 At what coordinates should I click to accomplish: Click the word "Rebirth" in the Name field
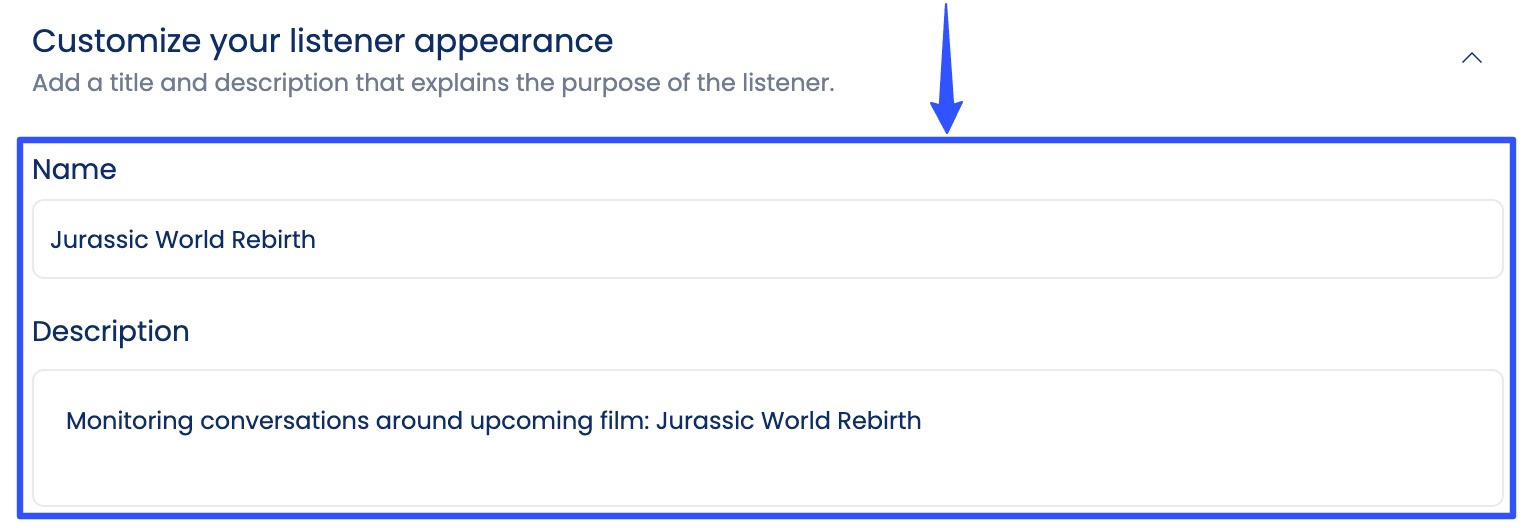[x=273, y=240]
